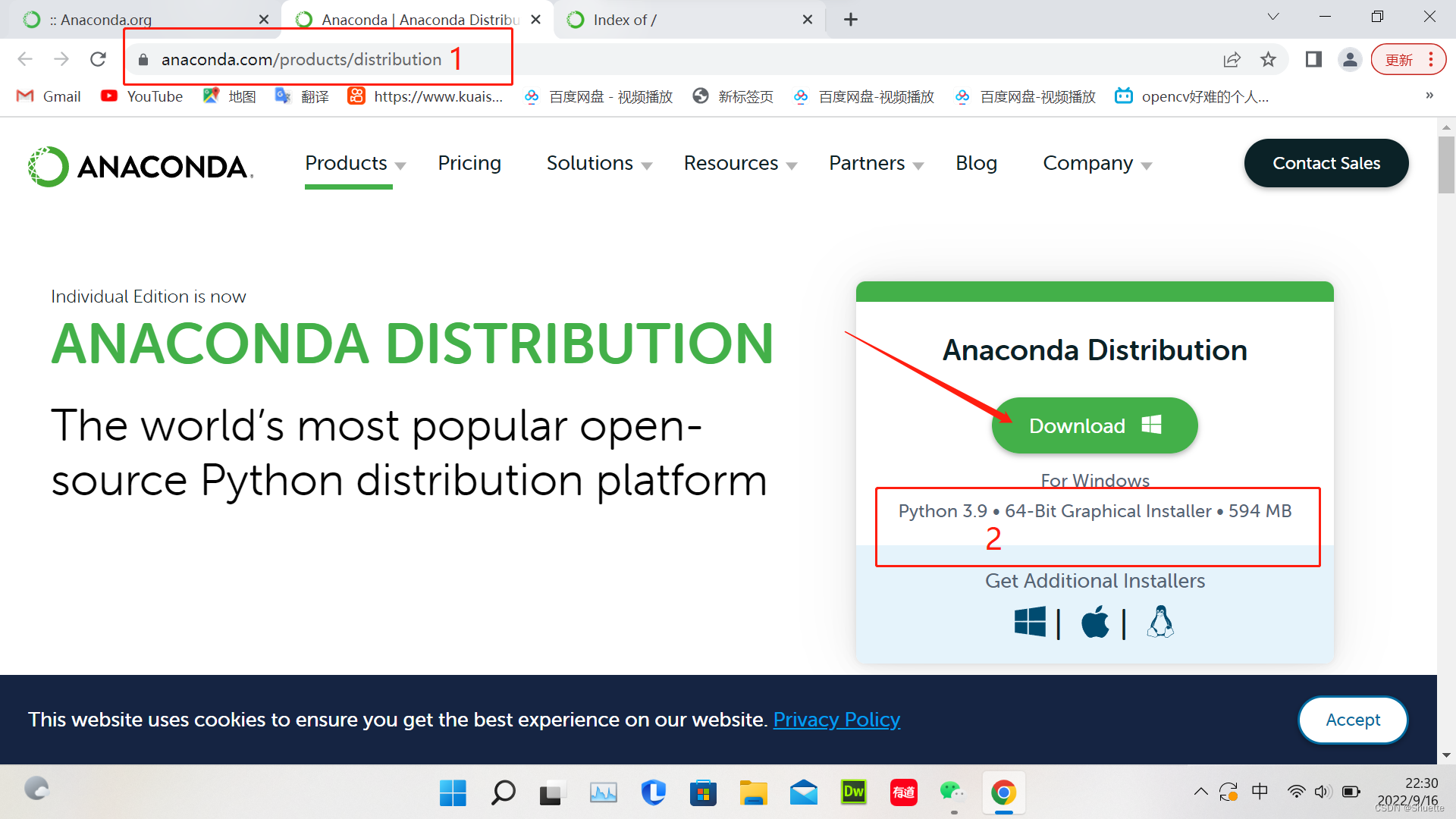Click the Windows installer icon under Additional Installers
The width and height of the screenshot is (1456, 819).
point(1030,623)
